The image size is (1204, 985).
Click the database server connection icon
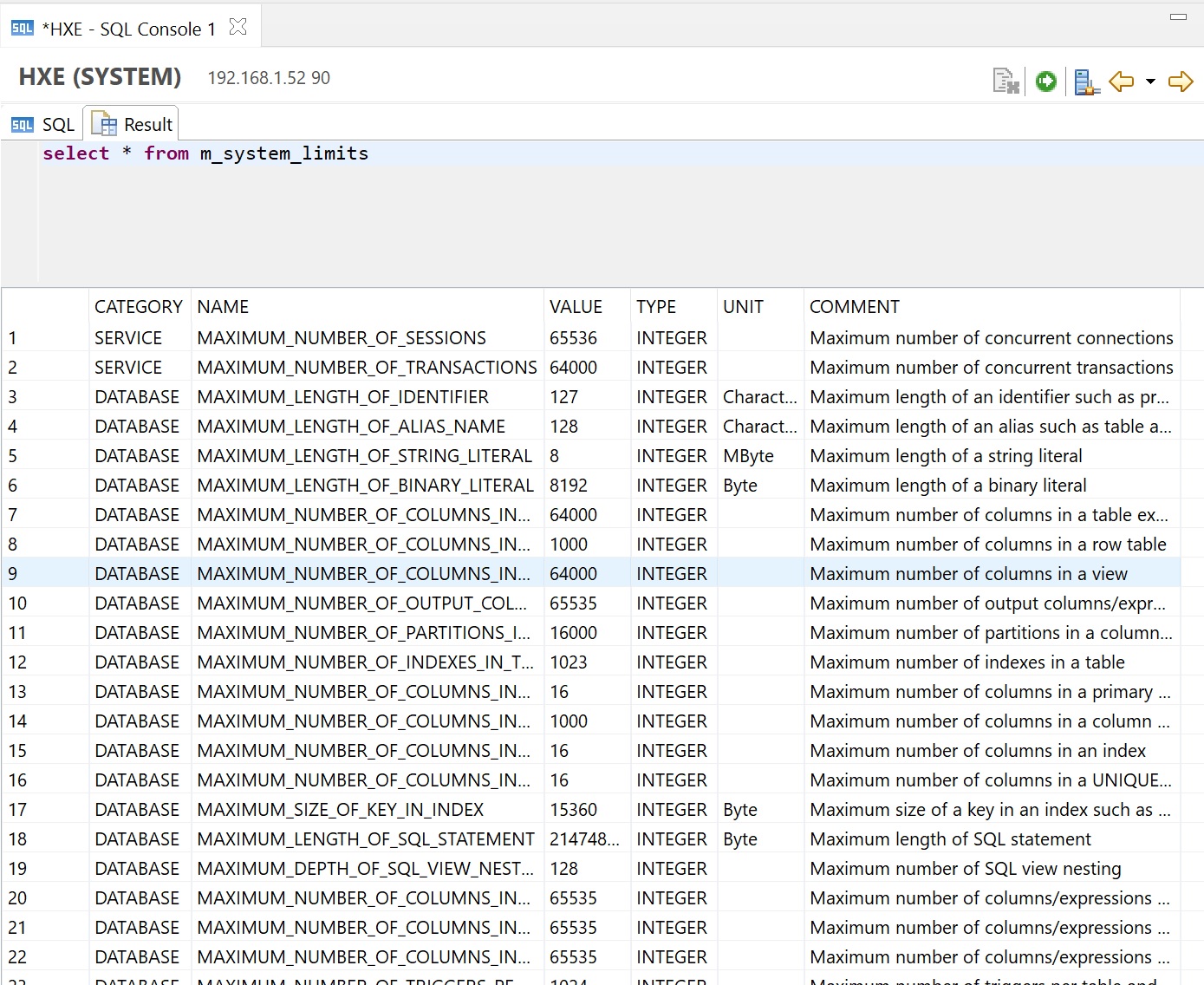(x=1086, y=82)
